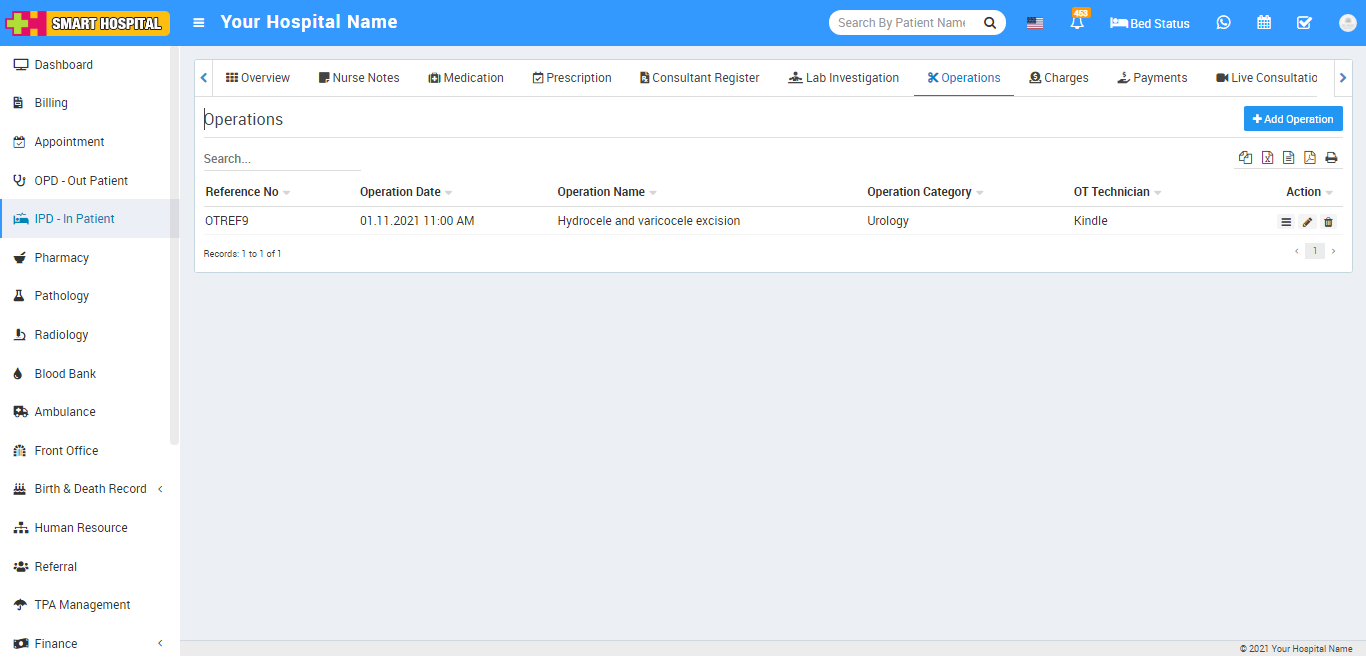1366x657 pixels.
Task: Open the notification bell icon
Action: 1077,23
